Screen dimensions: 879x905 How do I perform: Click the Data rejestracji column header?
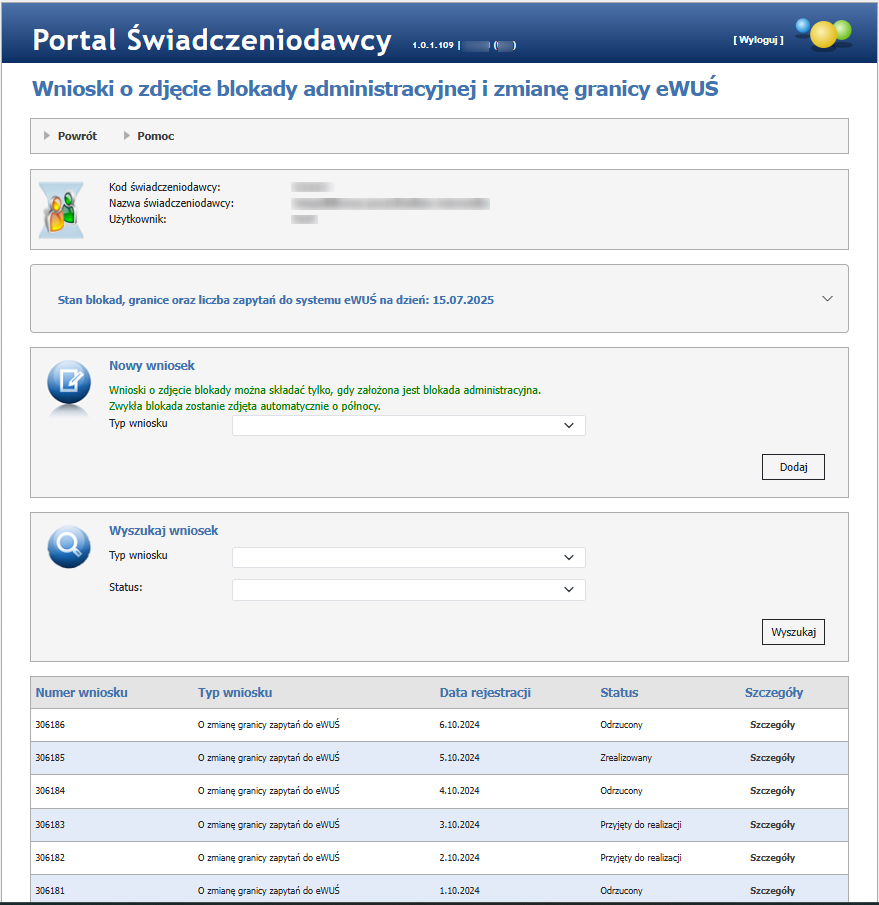coord(485,692)
